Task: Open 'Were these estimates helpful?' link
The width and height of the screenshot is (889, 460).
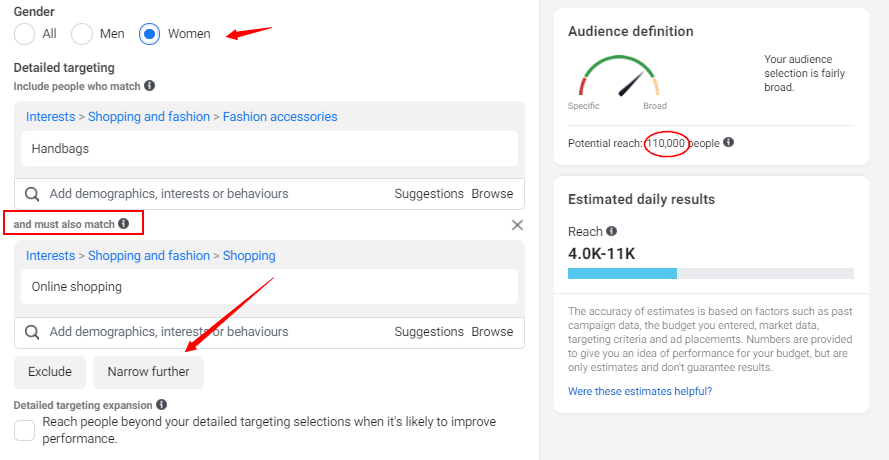Action: click(x=640, y=391)
